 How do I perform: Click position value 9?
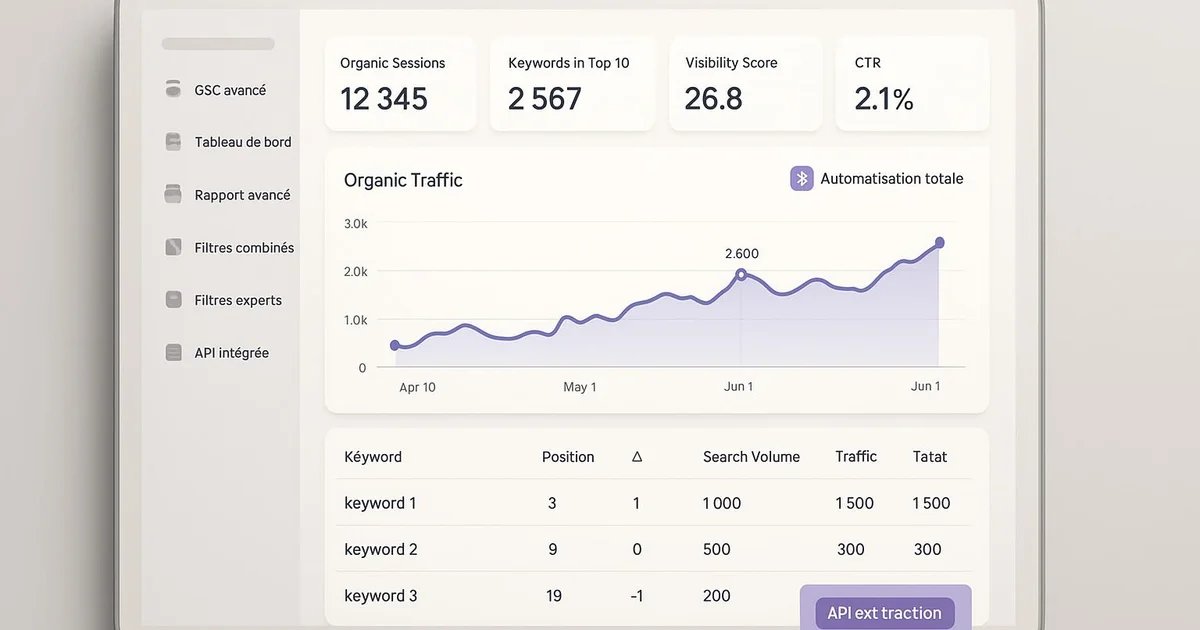point(553,549)
